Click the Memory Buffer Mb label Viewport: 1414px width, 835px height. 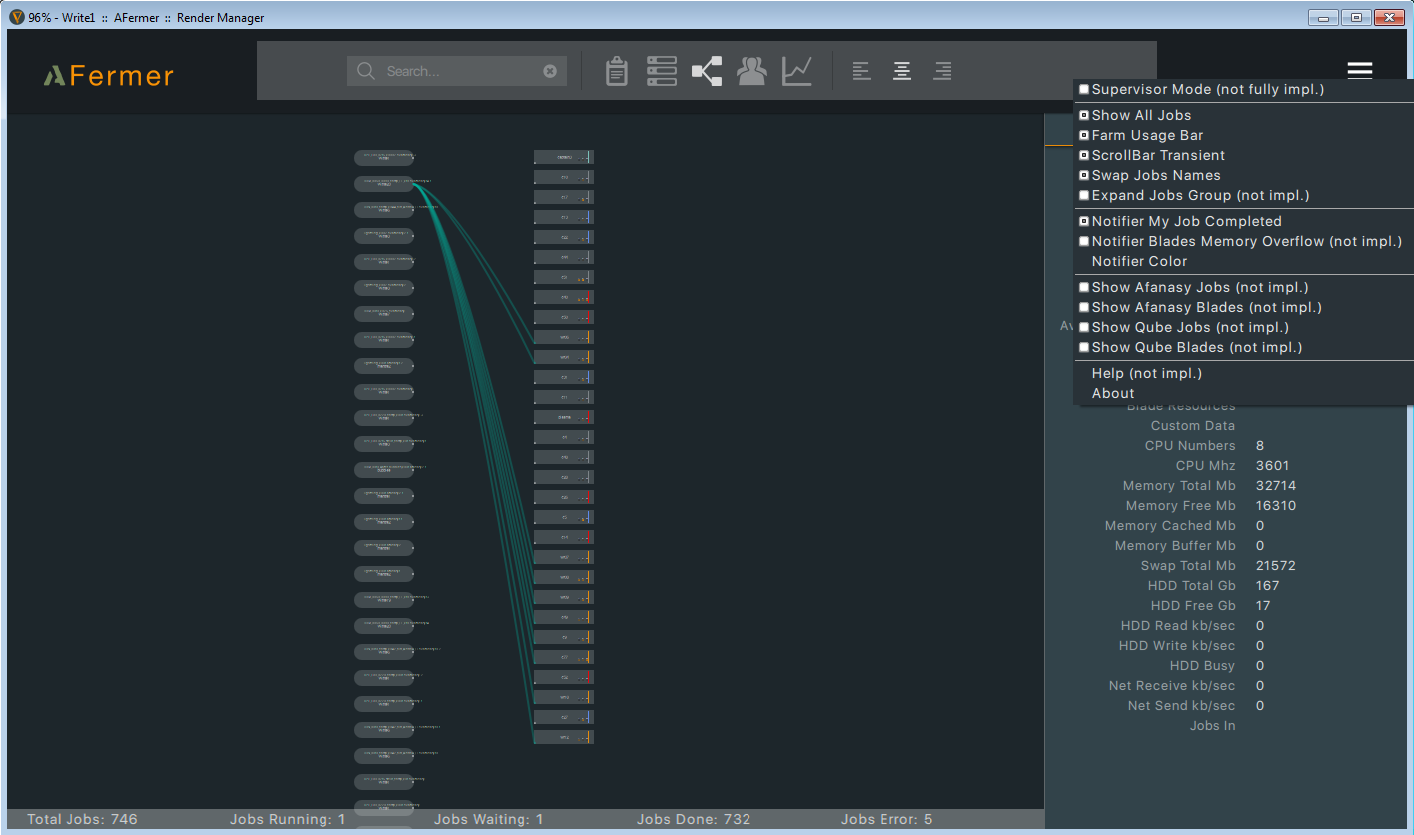point(1175,546)
